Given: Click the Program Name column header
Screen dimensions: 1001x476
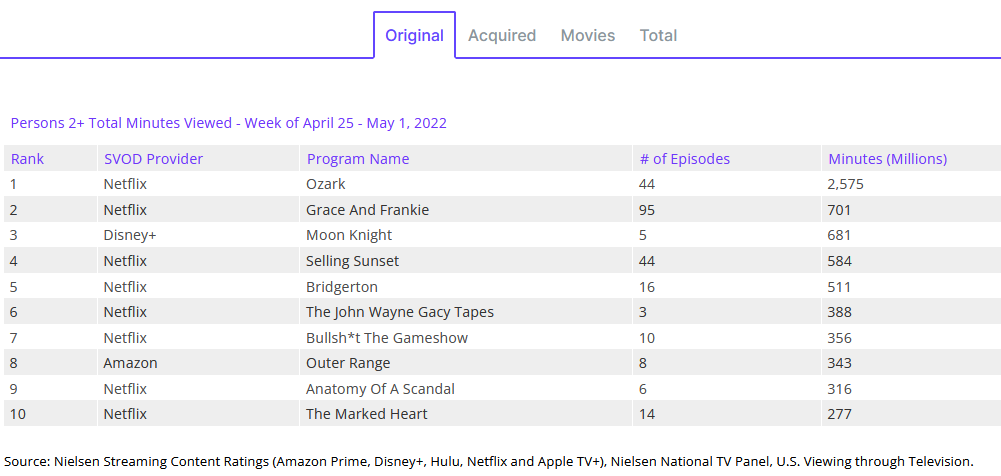Looking at the screenshot, I should click(x=357, y=159).
